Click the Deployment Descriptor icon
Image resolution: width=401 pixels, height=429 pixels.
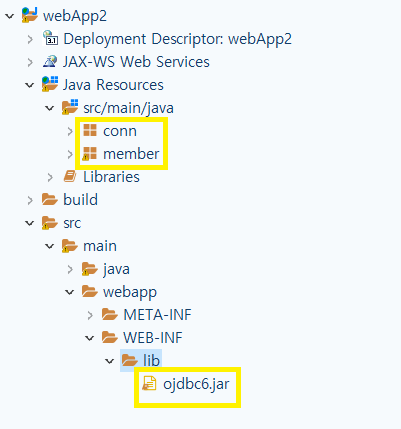(x=50, y=38)
